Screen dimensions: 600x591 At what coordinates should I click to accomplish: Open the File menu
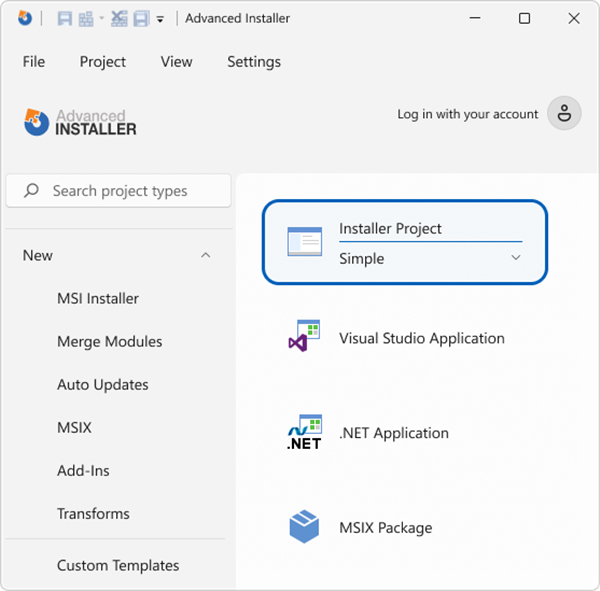point(34,62)
